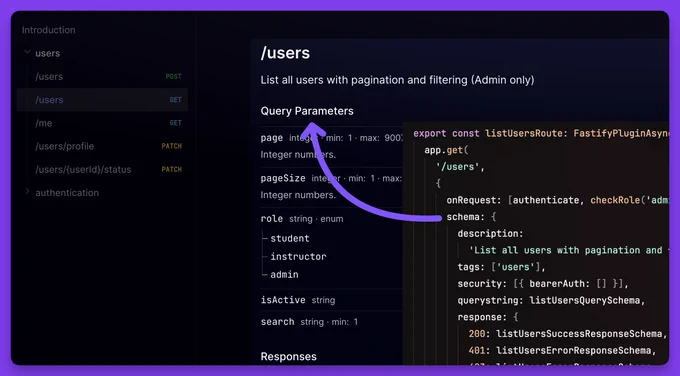The height and width of the screenshot is (376, 680).
Task: Click the pageSize parameter name
Action: pyautogui.click(x=283, y=178)
